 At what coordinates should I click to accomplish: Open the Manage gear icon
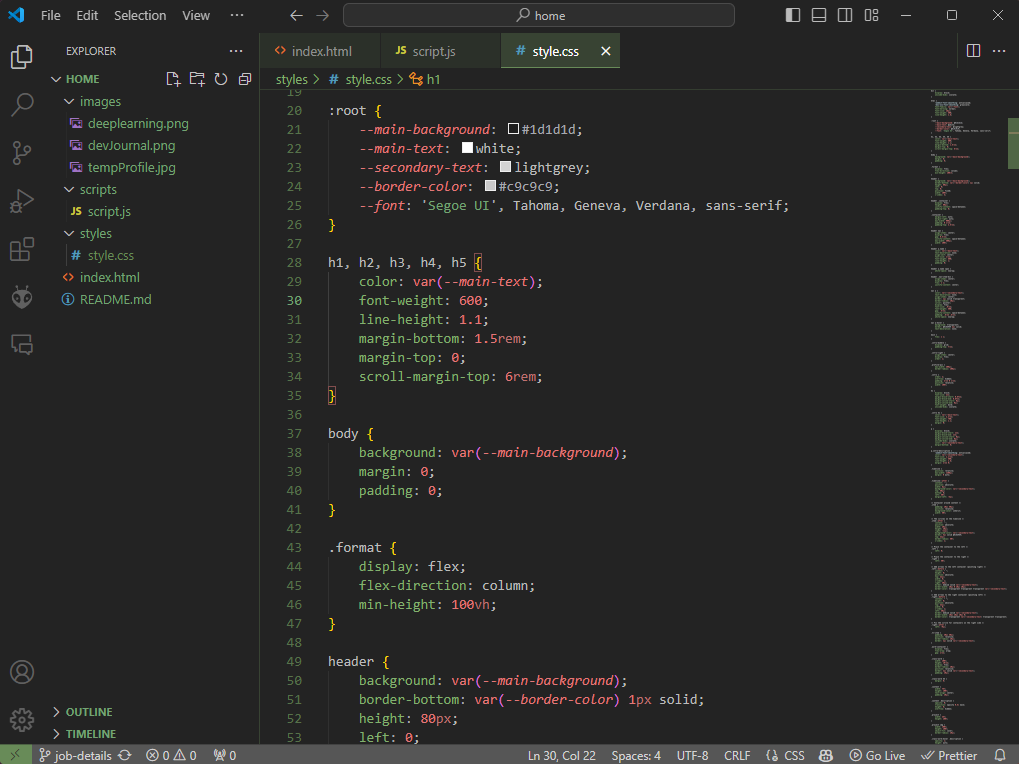[x=21, y=719]
